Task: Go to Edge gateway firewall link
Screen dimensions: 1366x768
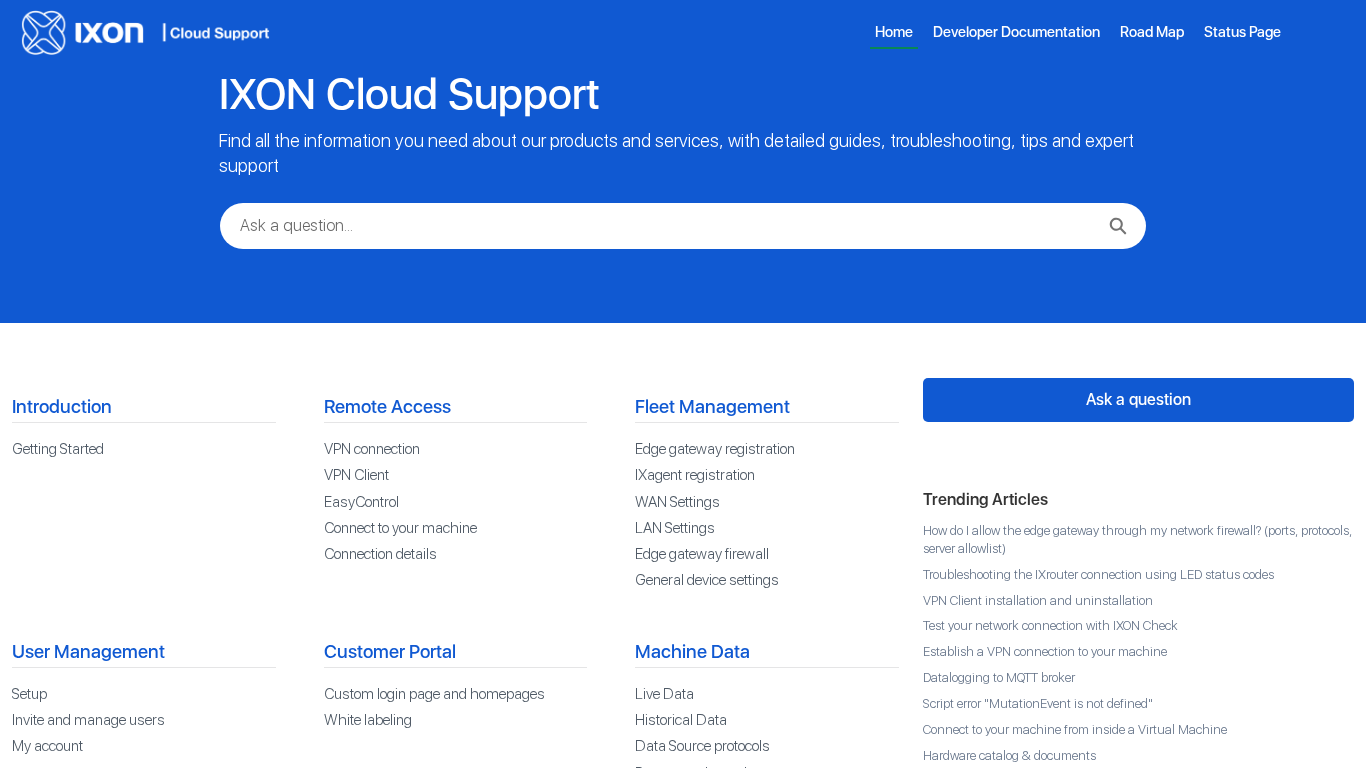Action: point(702,554)
